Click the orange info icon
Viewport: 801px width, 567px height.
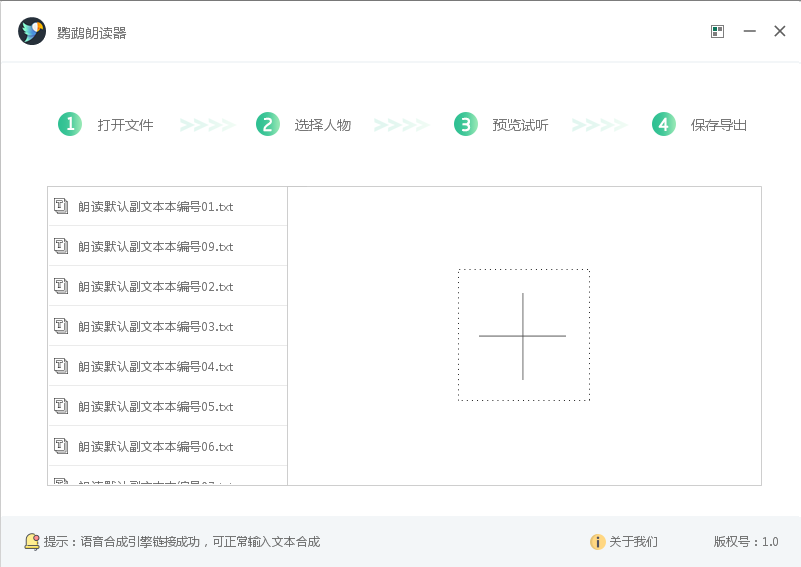pyautogui.click(x=597, y=542)
